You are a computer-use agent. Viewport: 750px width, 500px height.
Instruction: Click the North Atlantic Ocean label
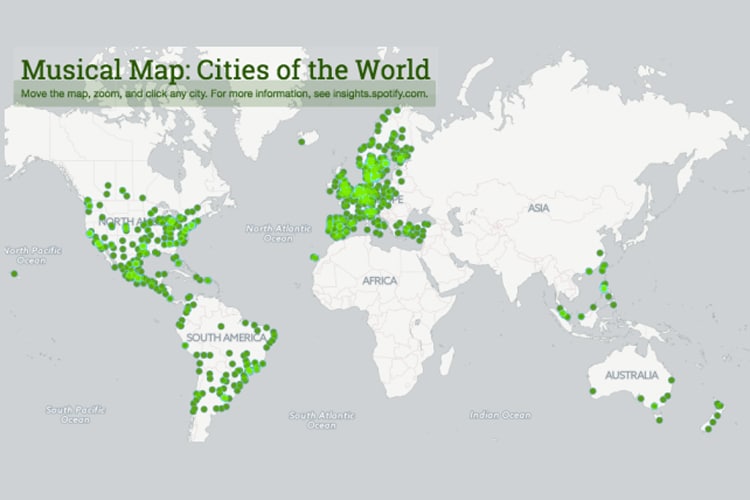tap(270, 233)
